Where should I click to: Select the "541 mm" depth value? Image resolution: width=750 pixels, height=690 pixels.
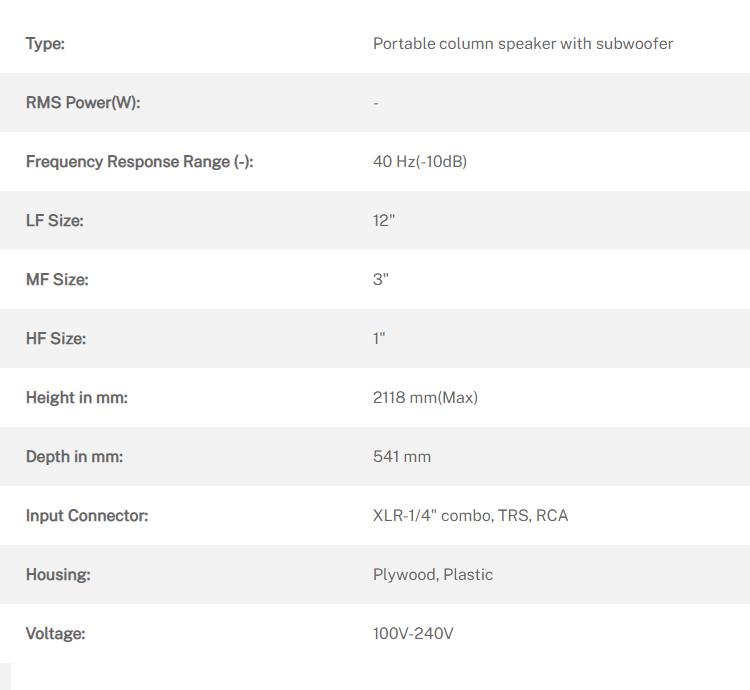pos(402,457)
